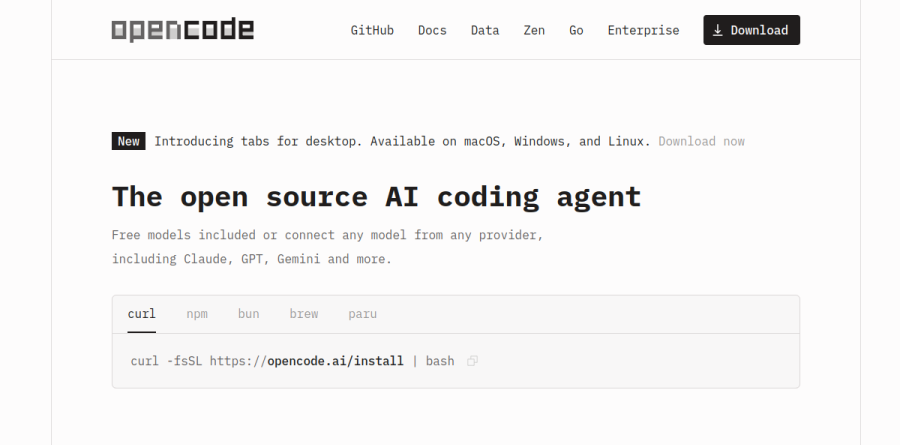Click the New badge
Viewport: 900px width, 445px height.
point(129,141)
